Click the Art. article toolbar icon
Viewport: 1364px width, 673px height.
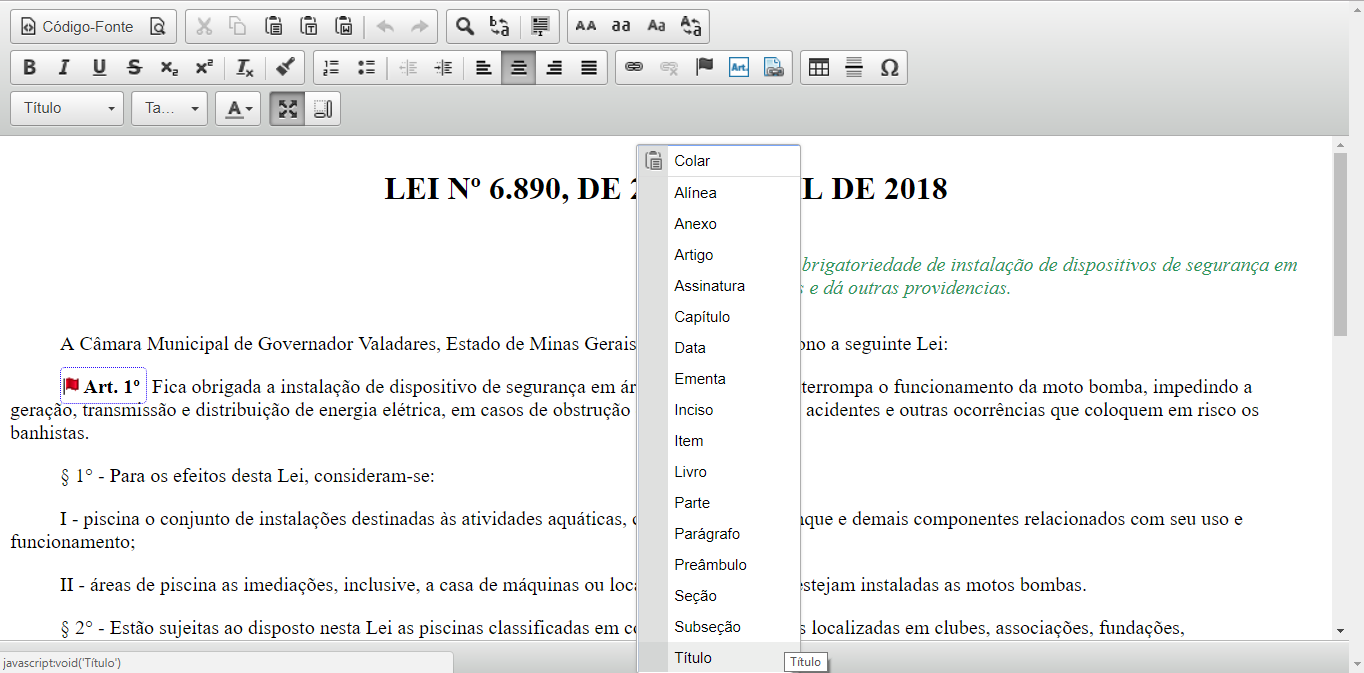pyautogui.click(x=739, y=68)
